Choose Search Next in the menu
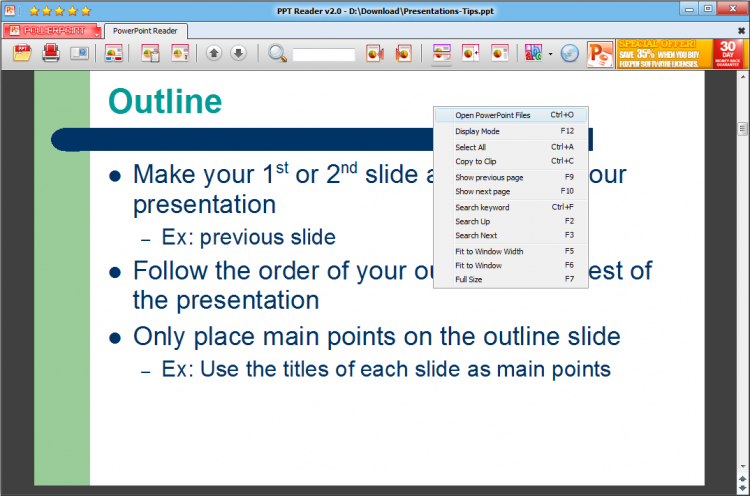Screen dimensions: 750x496 tap(511, 235)
